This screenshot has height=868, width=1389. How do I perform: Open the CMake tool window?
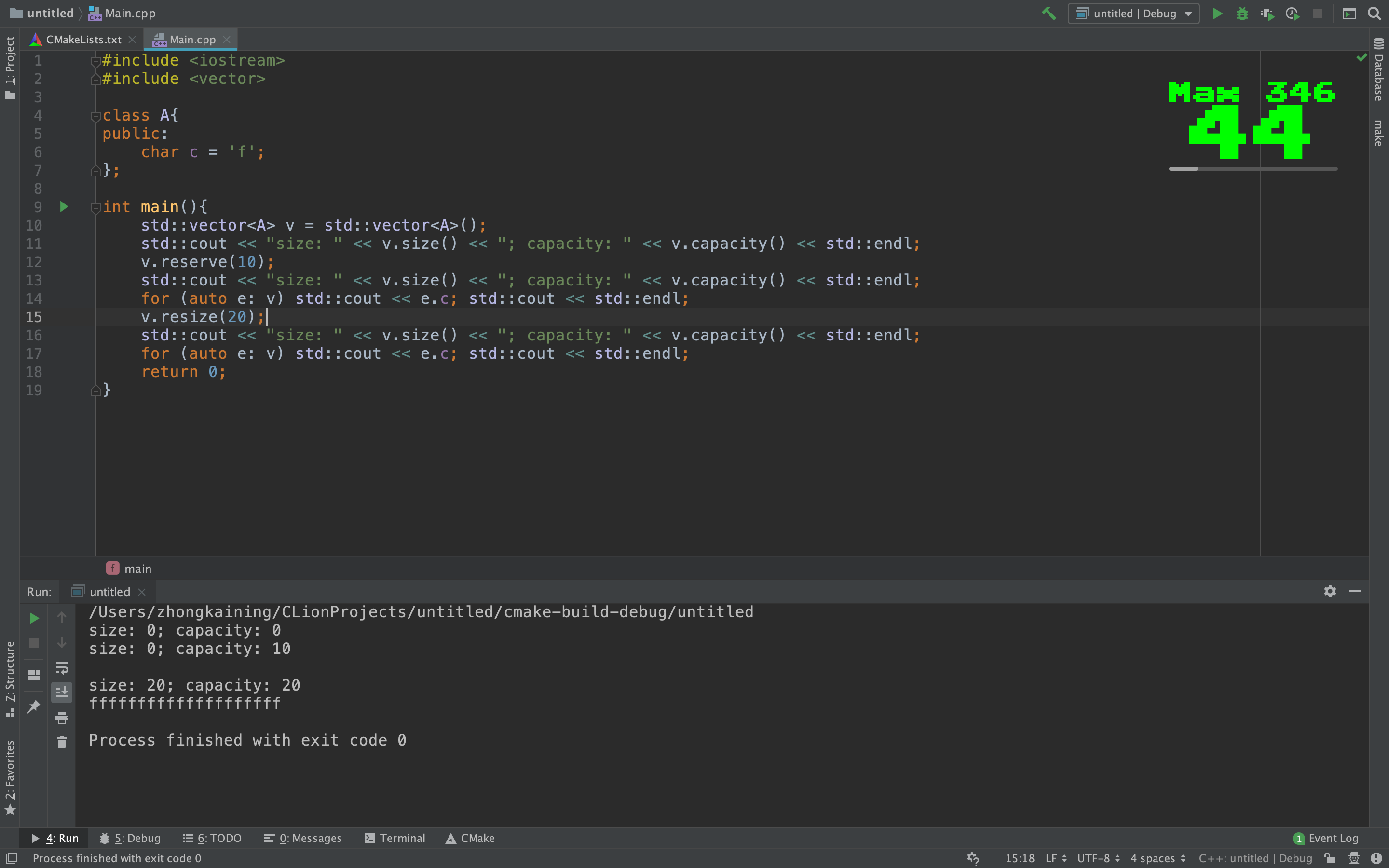[470, 838]
